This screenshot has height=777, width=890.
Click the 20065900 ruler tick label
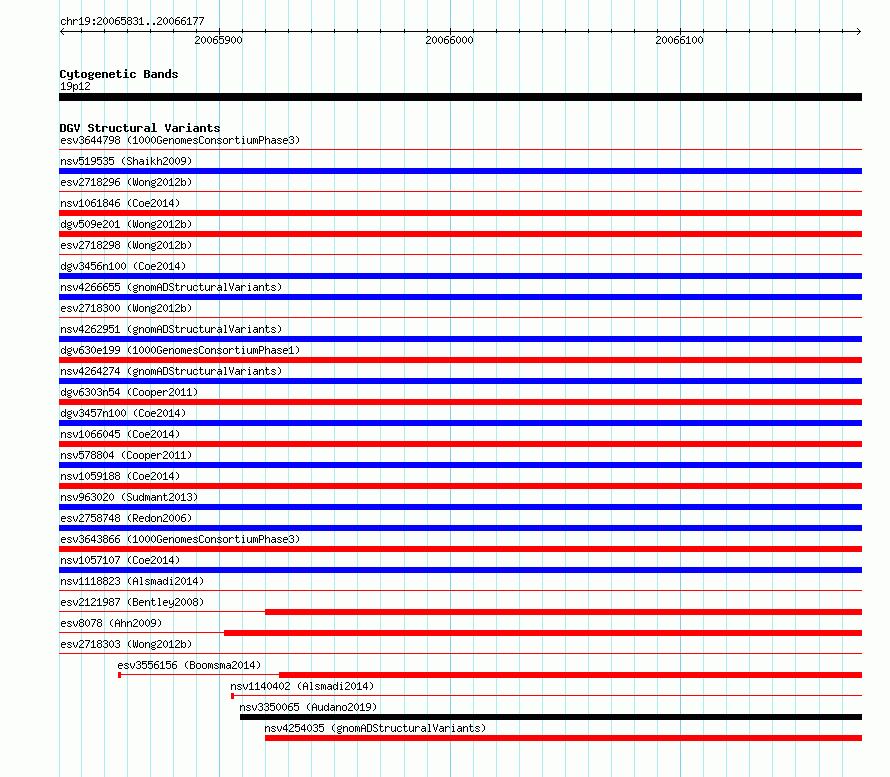tap(219, 40)
